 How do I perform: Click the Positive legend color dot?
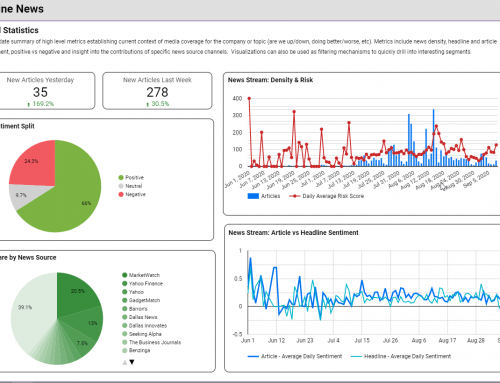point(121,177)
